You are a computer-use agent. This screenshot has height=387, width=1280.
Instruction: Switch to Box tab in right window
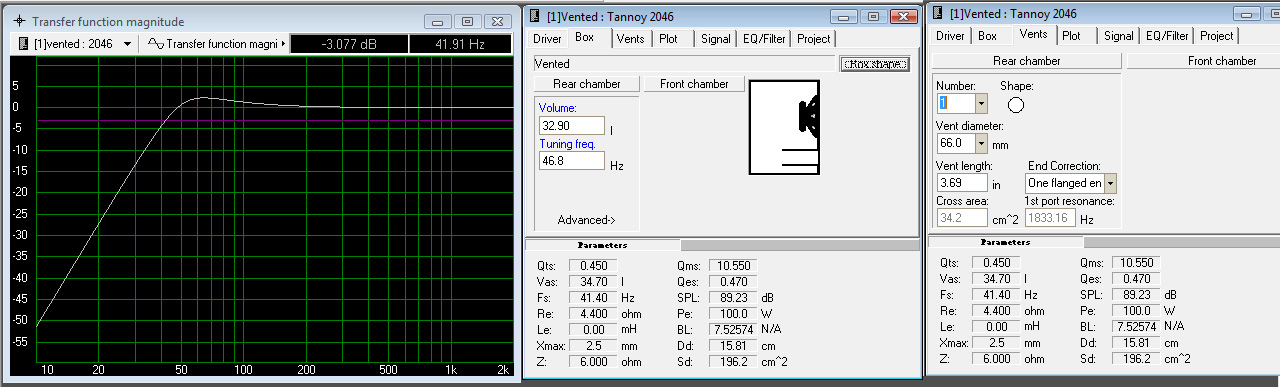(988, 35)
